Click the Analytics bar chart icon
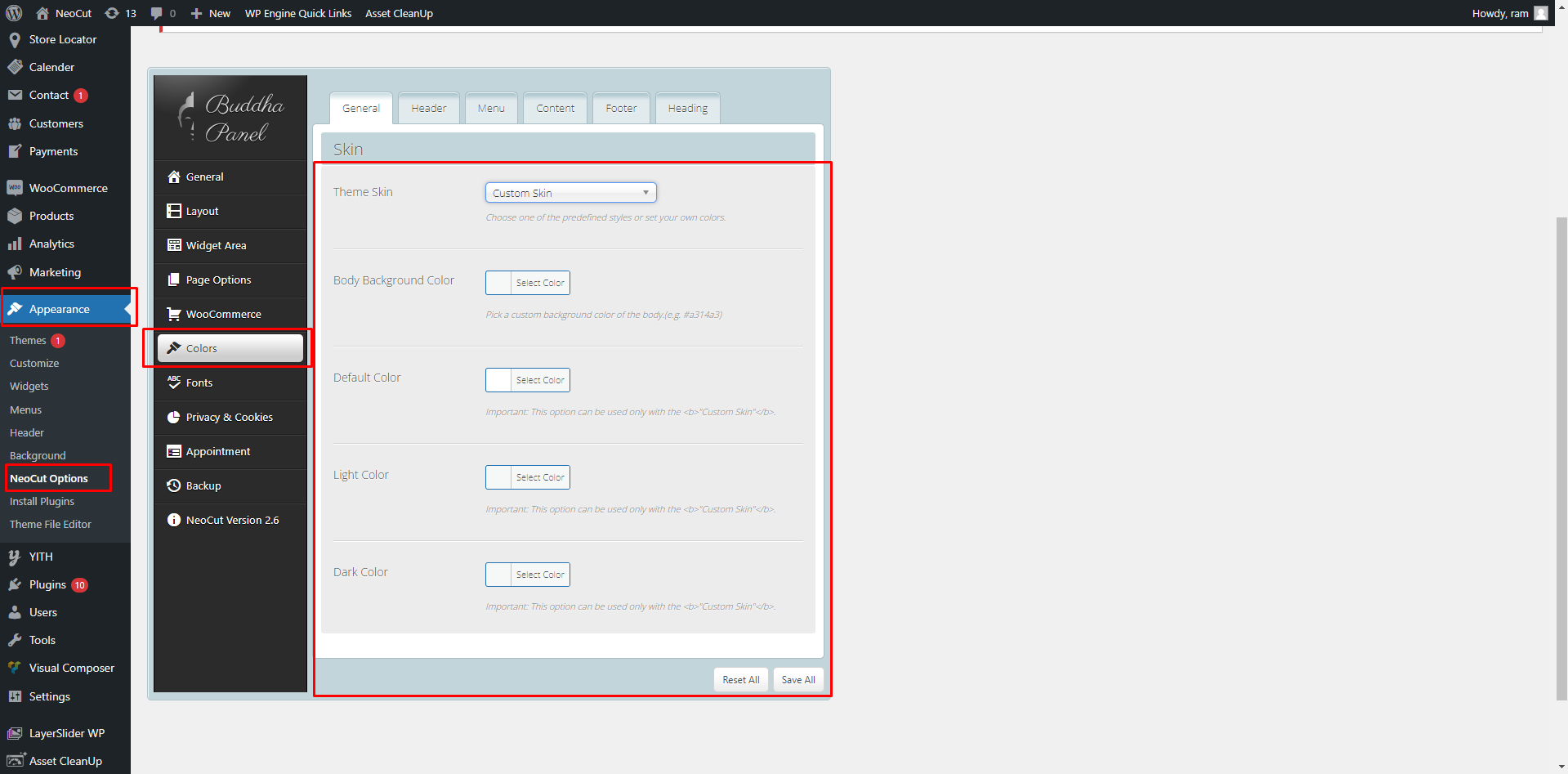Image resolution: width=1568 pixels, height=774 pixels. tap(15, 244)
